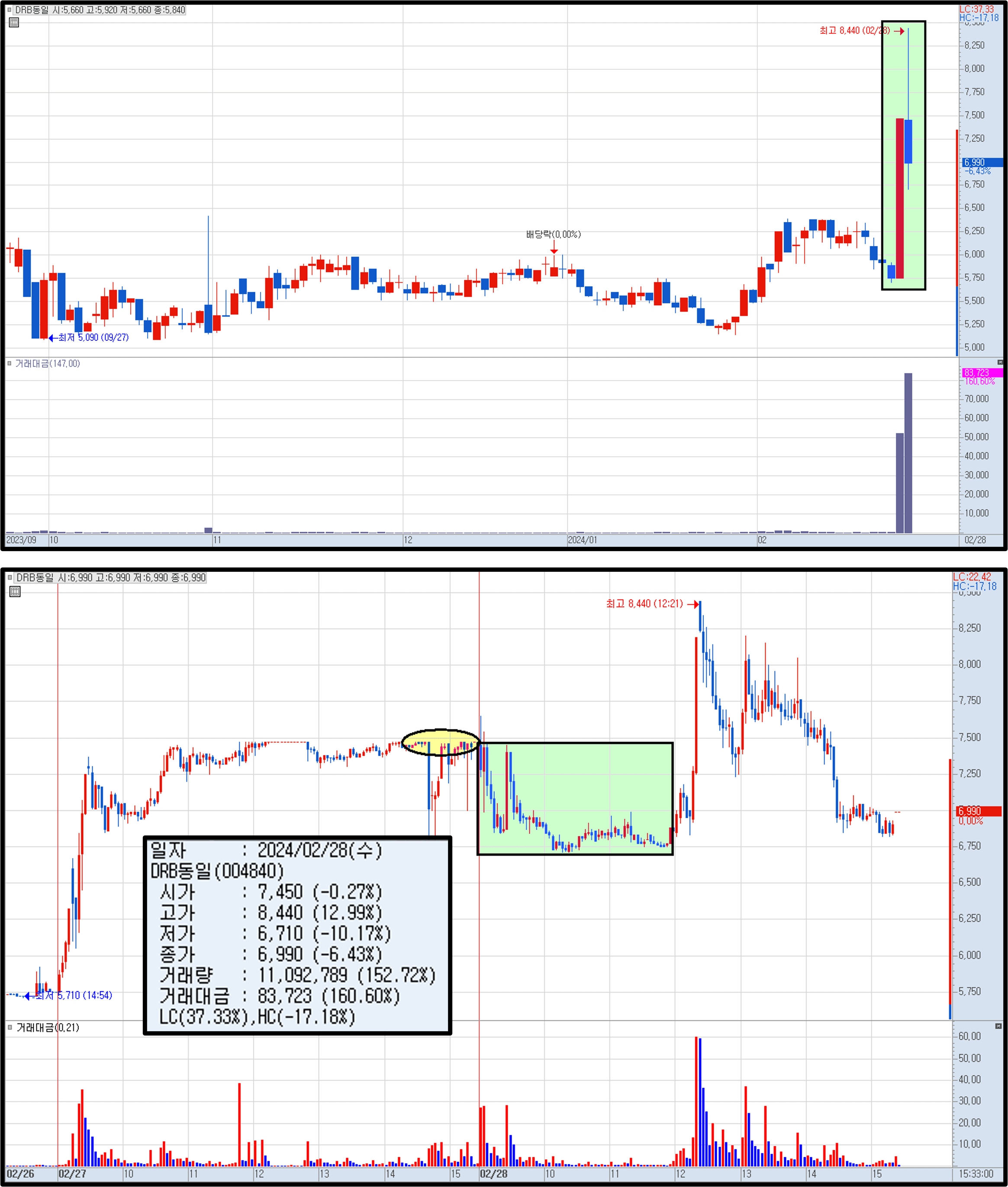
Task: Click the 2023/09 date label on the time axis
Action: coord(21,540)
